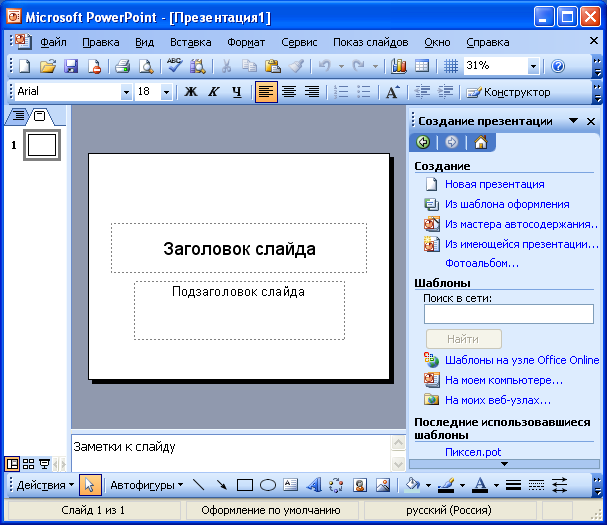The image size is (607, 525).
Task: Show or hide the grid
Action: 451,66
